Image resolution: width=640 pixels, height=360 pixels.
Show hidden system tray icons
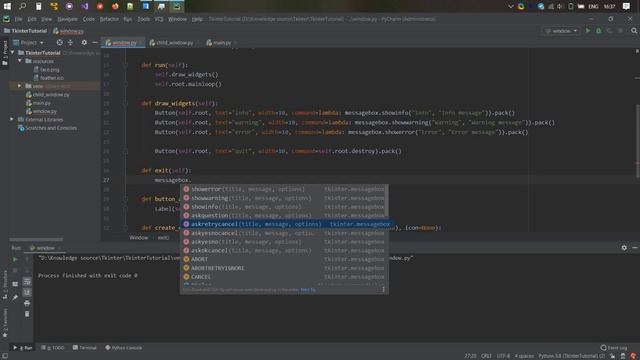click(511, 7)
